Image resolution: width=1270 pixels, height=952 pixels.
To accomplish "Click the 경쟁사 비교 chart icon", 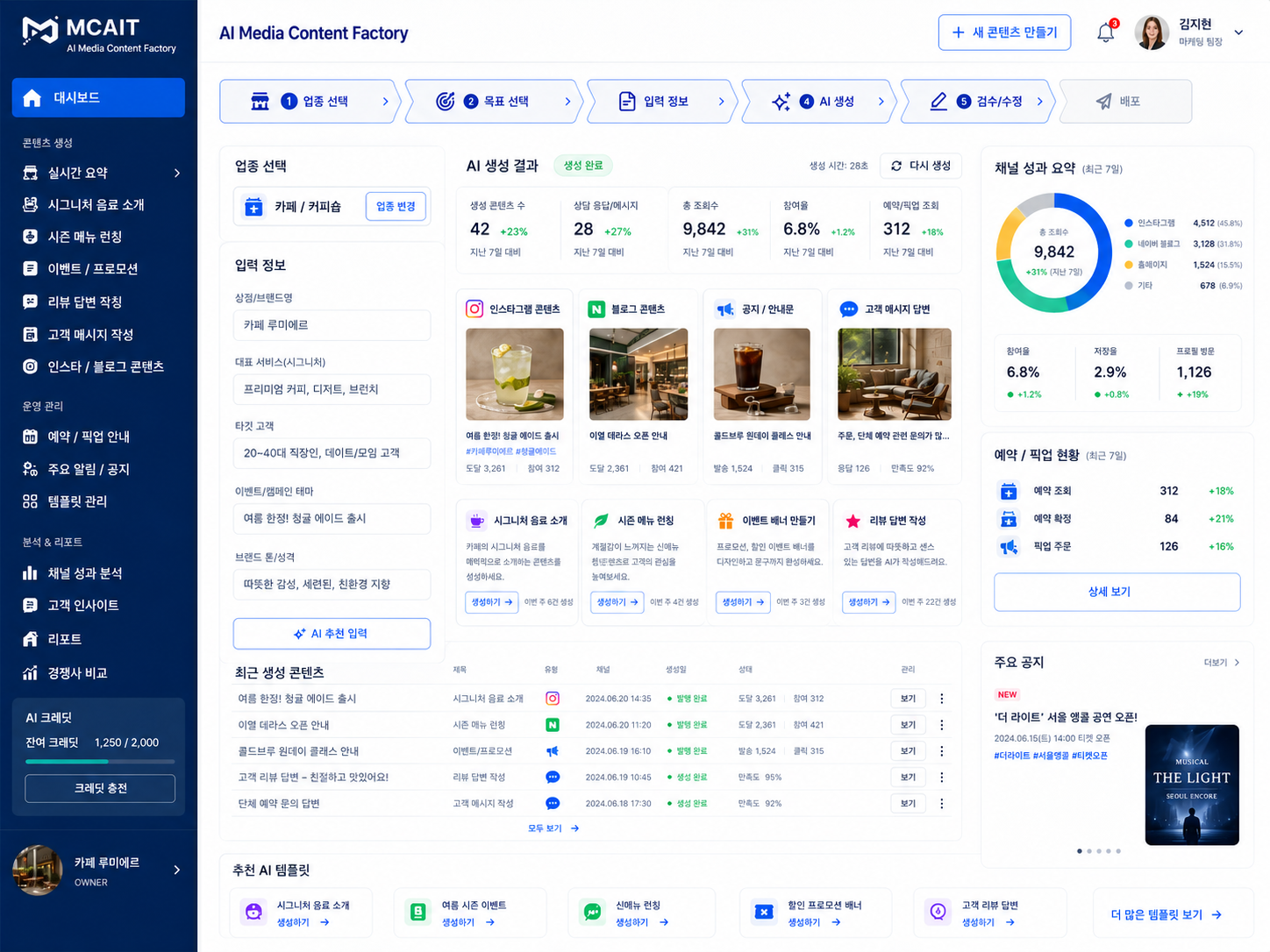I will tap(31, 673).
